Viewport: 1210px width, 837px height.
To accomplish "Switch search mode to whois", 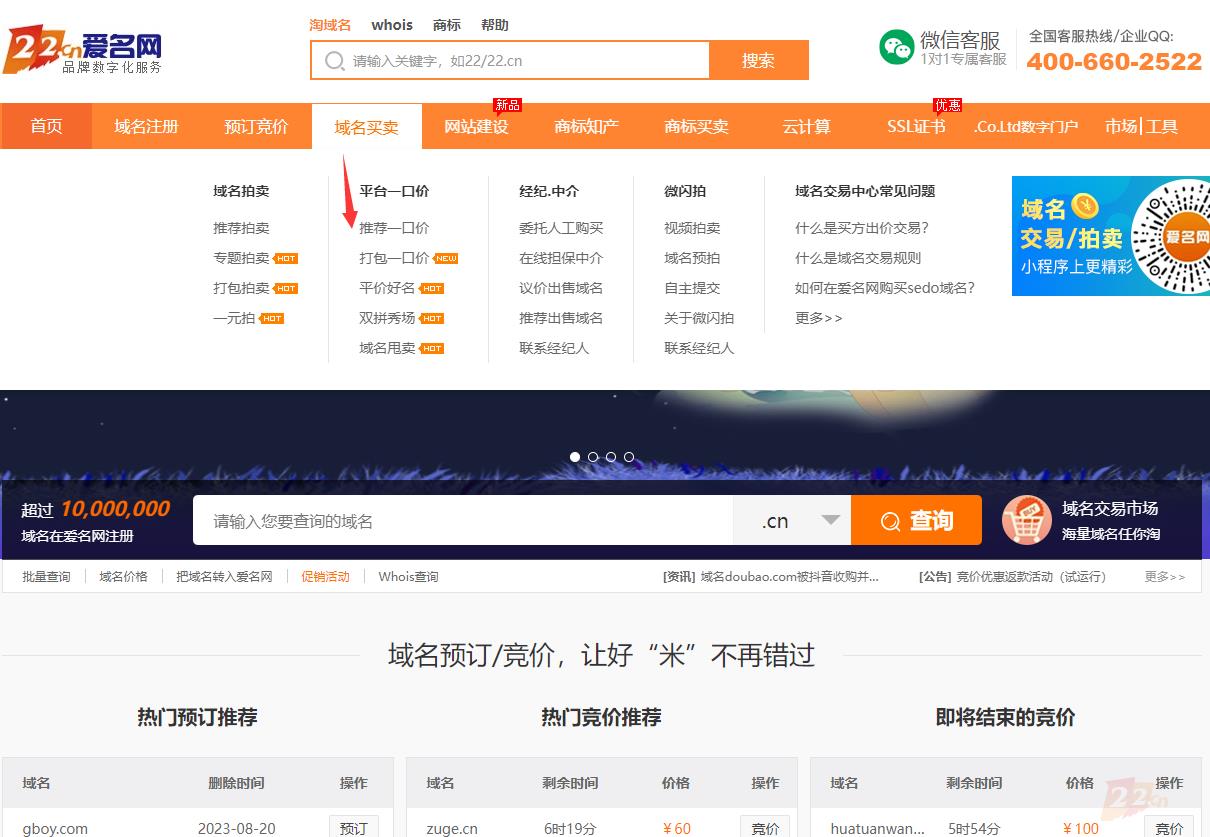I will point(392,25).
